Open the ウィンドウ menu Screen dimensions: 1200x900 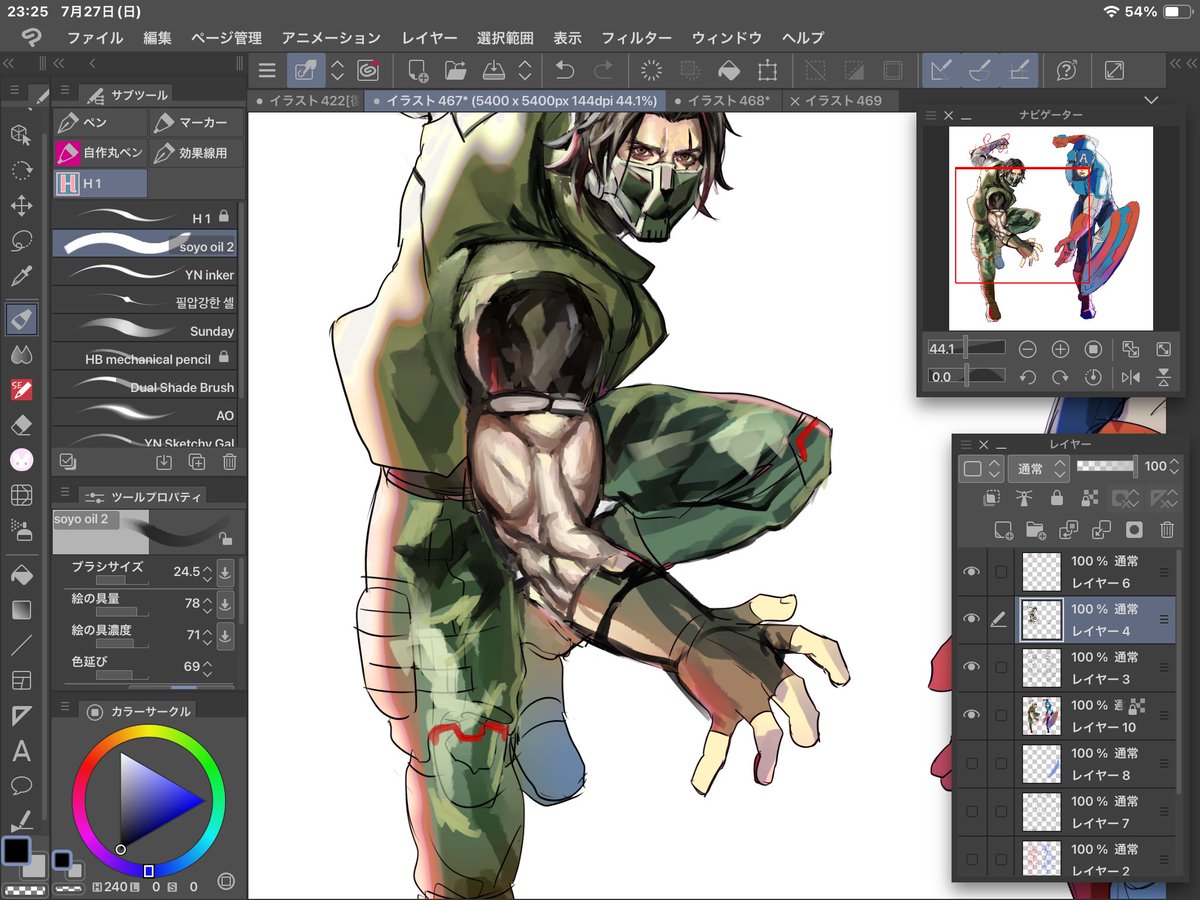coord(727,38)
